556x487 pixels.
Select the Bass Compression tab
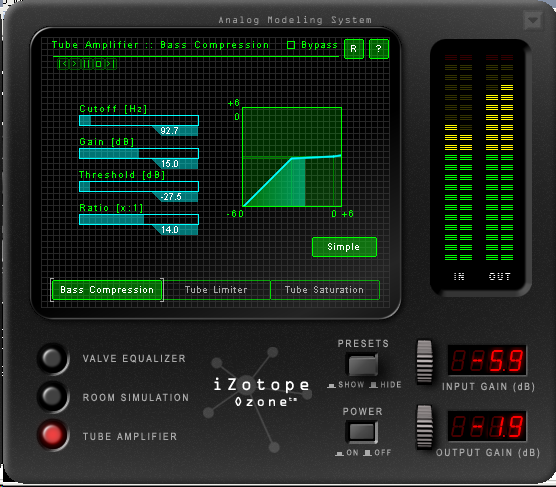pyautogui.click(x=107, y=290)
